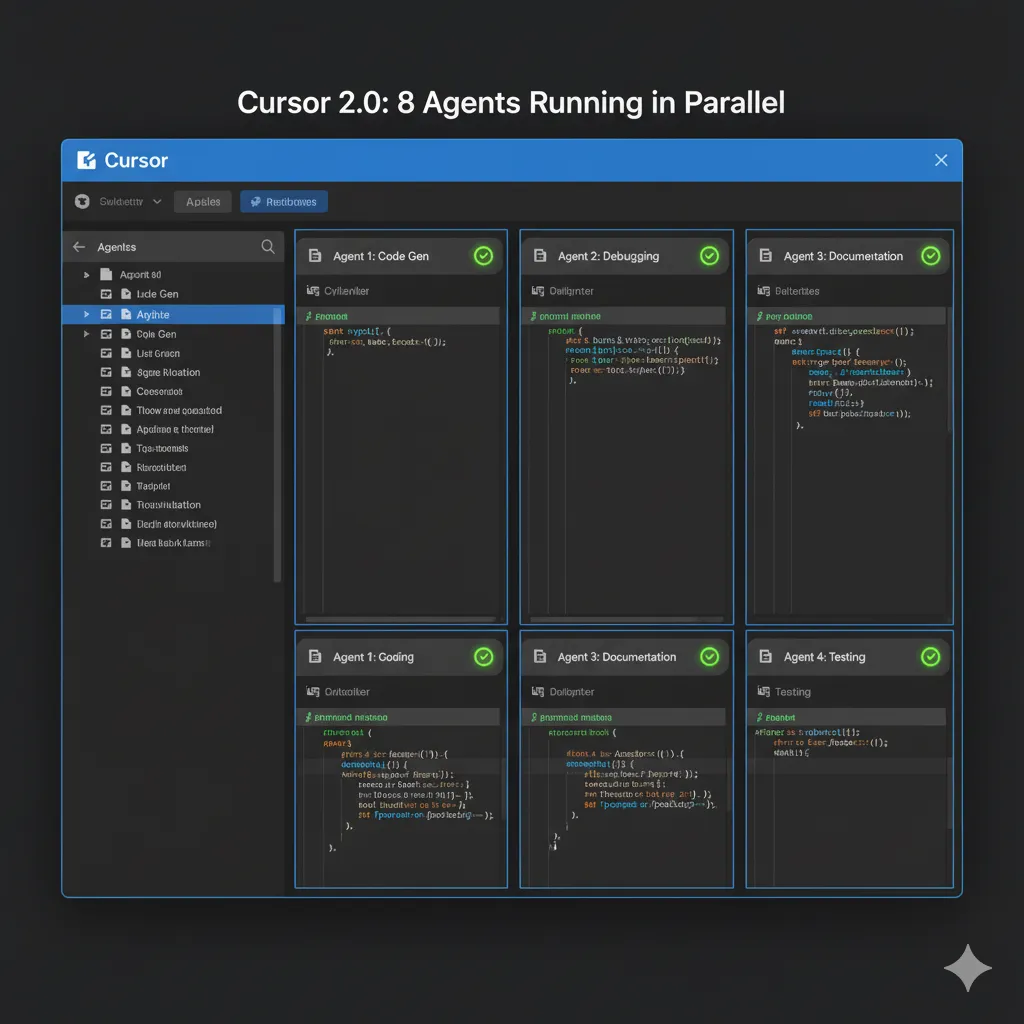Collapse the Aryihte tree entry

pos(86,314)
